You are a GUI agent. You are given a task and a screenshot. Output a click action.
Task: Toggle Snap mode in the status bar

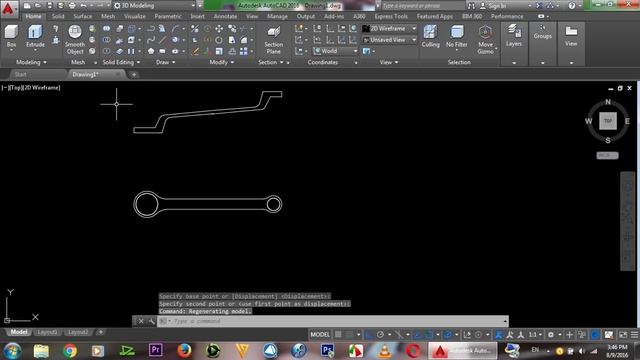click(x=350, y=335)
